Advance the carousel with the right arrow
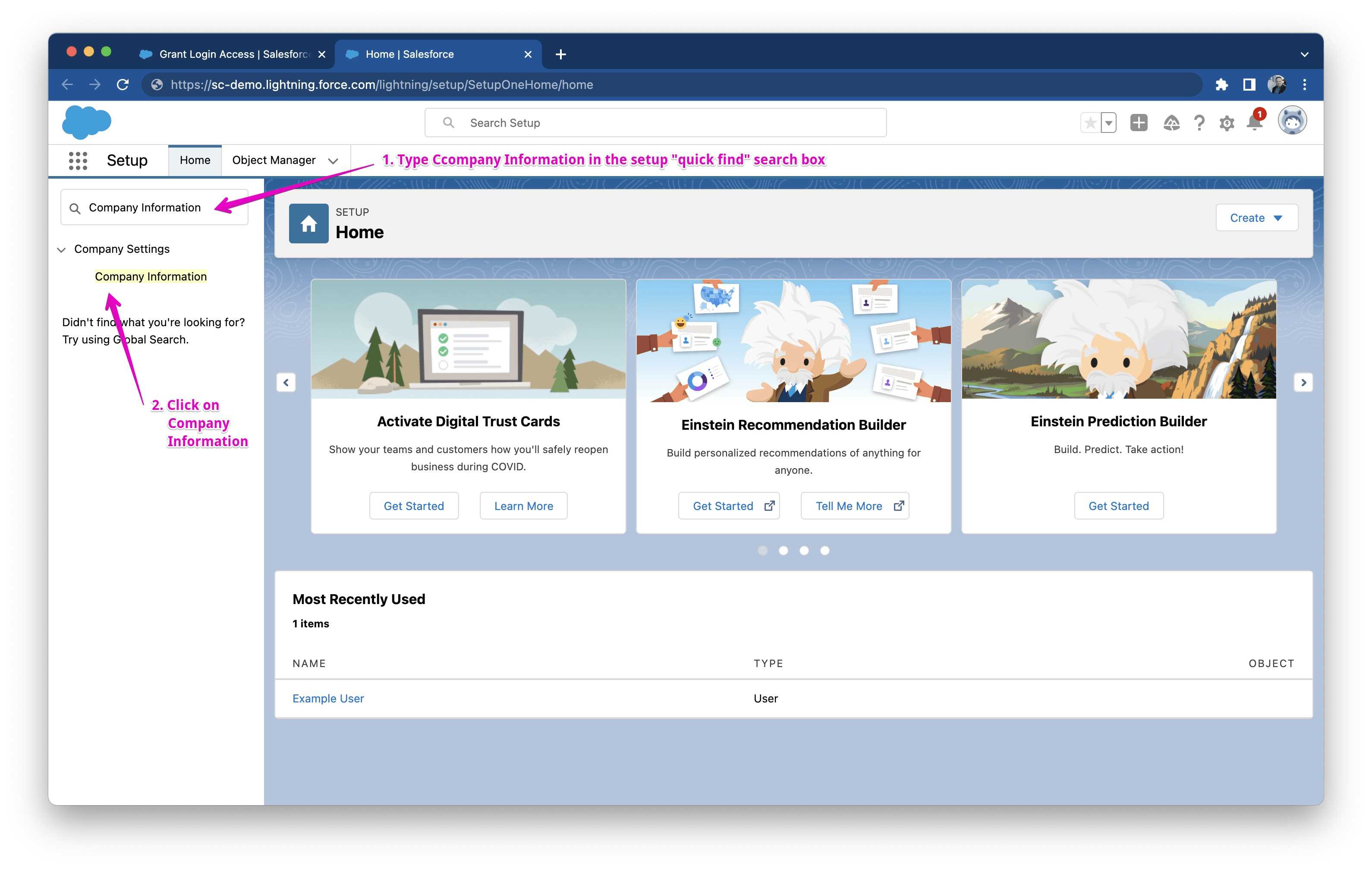This screenshot has height=869, width=1372. click(1303, 382)
